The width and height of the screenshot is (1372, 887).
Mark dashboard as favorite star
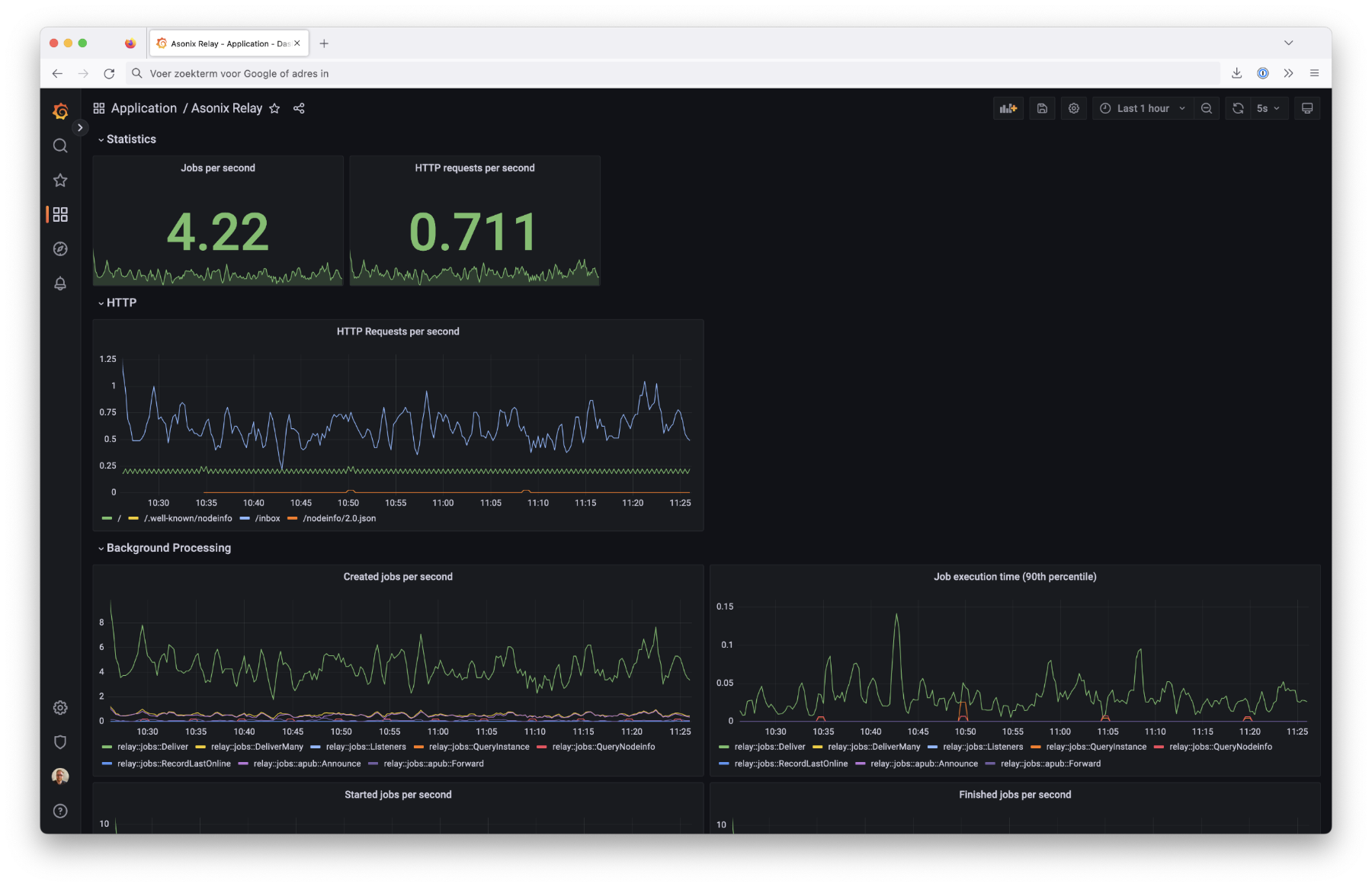pyautogui.click(x=274, y=108)
